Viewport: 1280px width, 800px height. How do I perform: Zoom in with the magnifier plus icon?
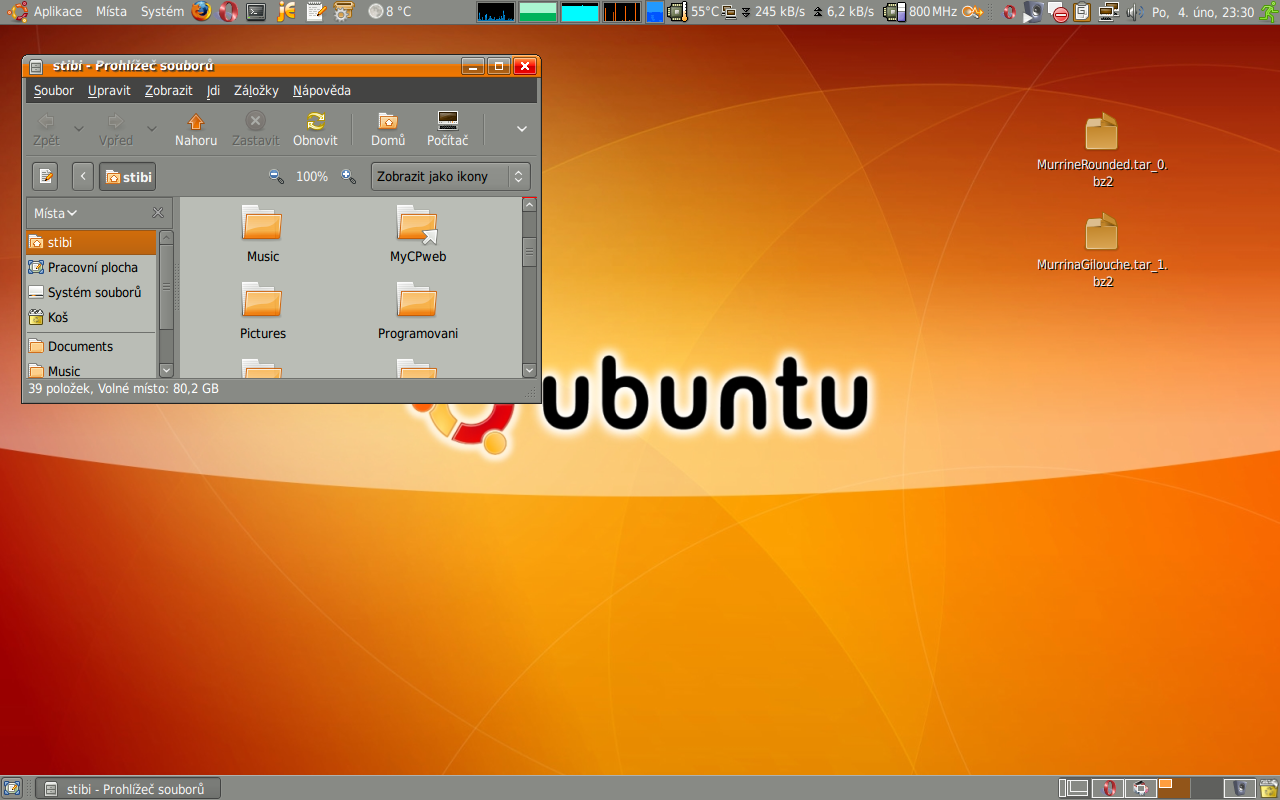(348, 176)
